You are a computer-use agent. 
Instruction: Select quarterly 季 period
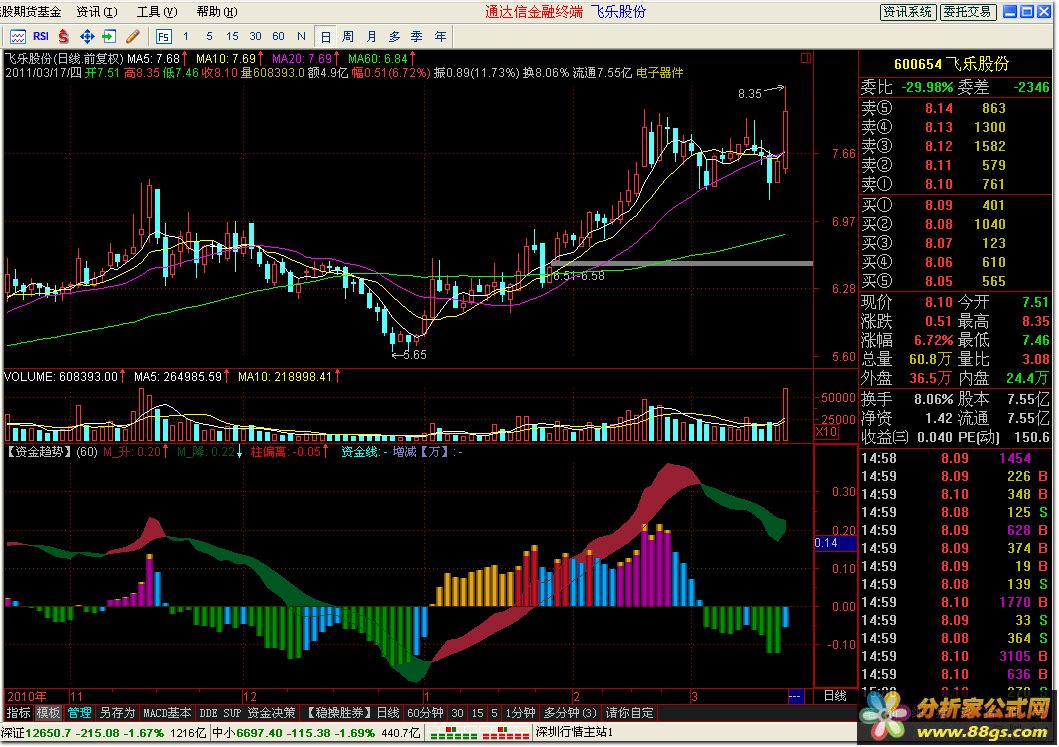point(417,36)
